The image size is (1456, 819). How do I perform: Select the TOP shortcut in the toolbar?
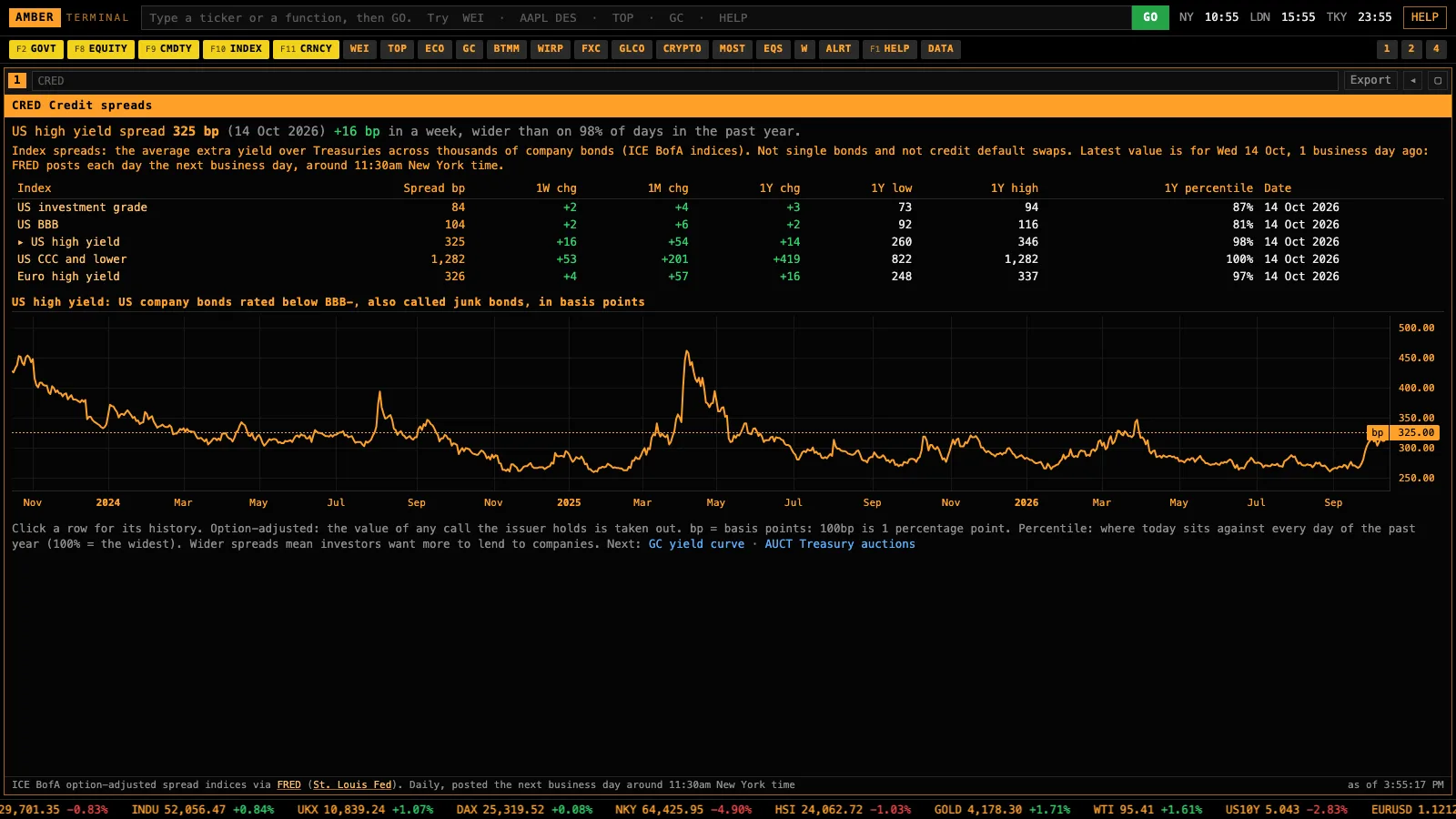pos(398,49)
